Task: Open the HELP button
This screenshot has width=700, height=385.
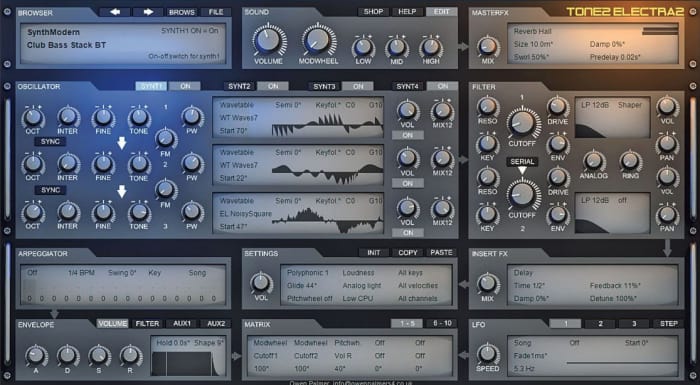Action: (x=407, y=12)
